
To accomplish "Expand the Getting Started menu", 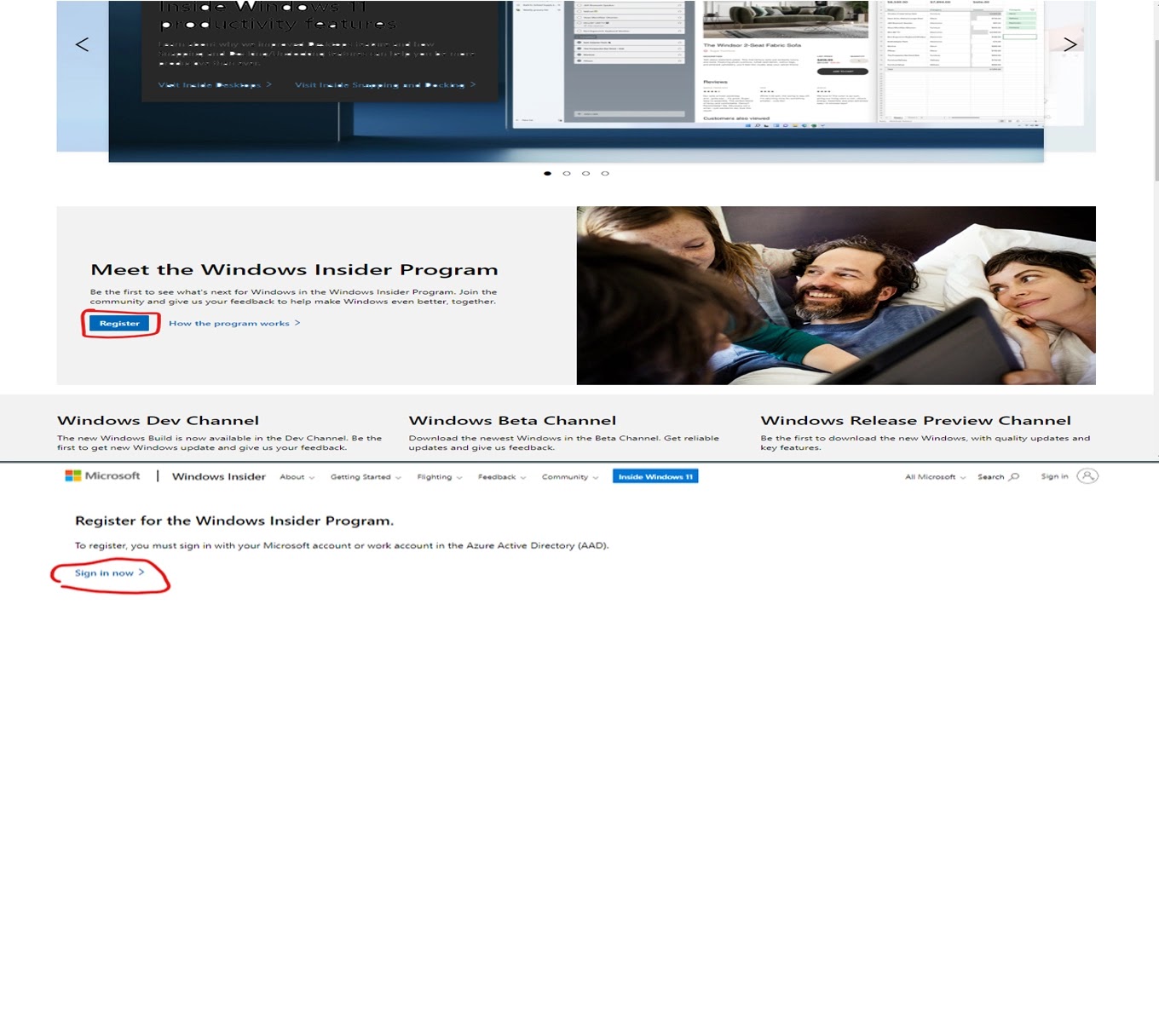I will 366,477.
